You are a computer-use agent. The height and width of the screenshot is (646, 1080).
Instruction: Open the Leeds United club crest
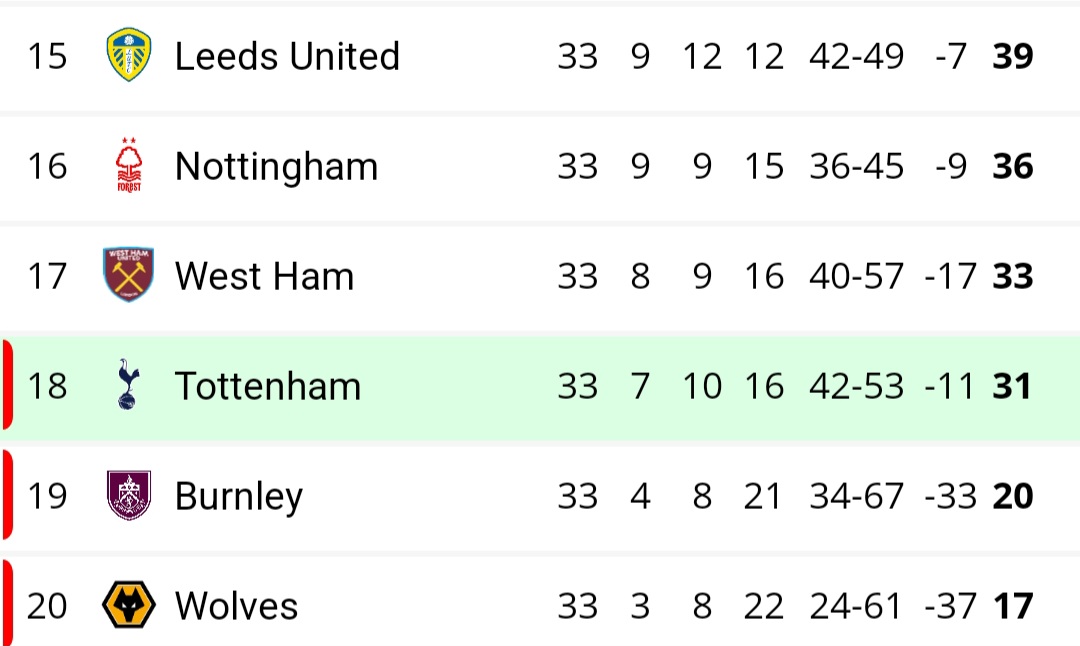click(x=129, y=55)
